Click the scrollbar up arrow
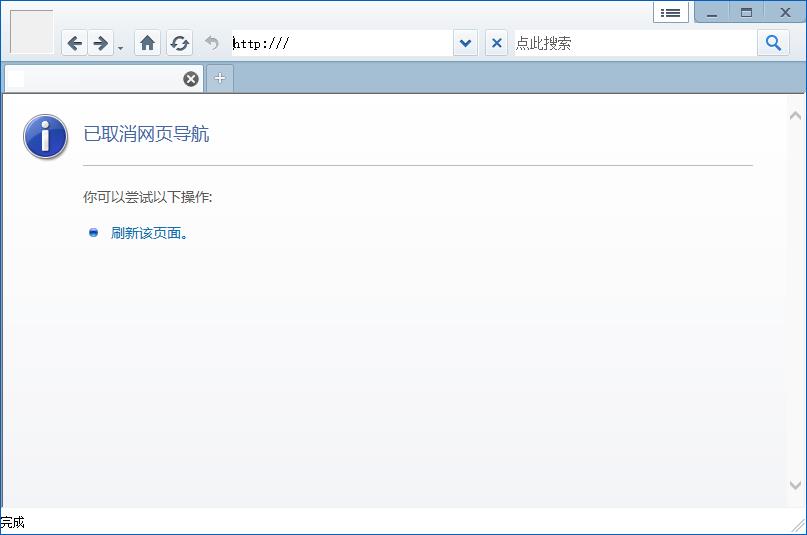The image size is (807, 535). point(796,116)
